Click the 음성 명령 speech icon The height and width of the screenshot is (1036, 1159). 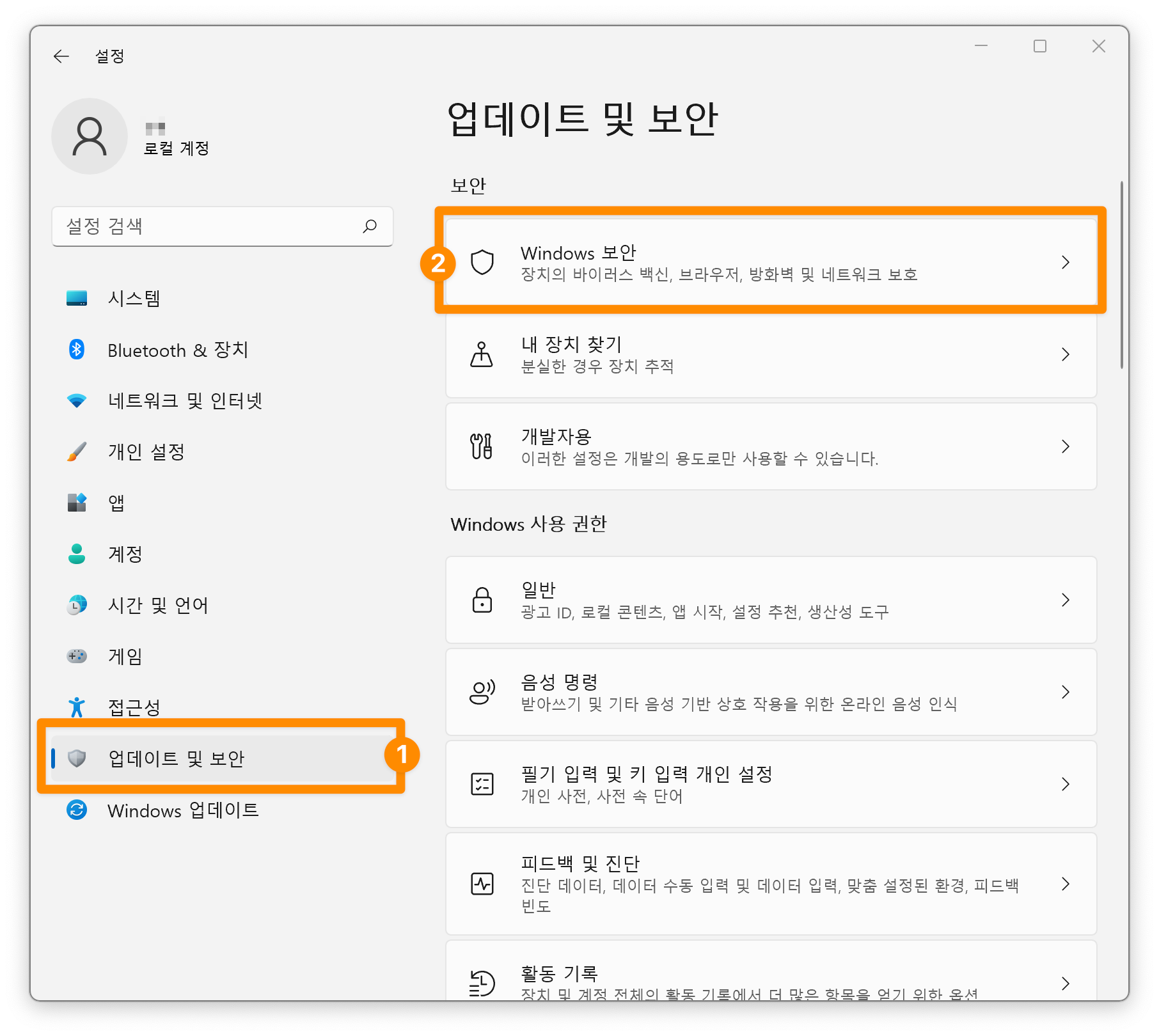482,692
